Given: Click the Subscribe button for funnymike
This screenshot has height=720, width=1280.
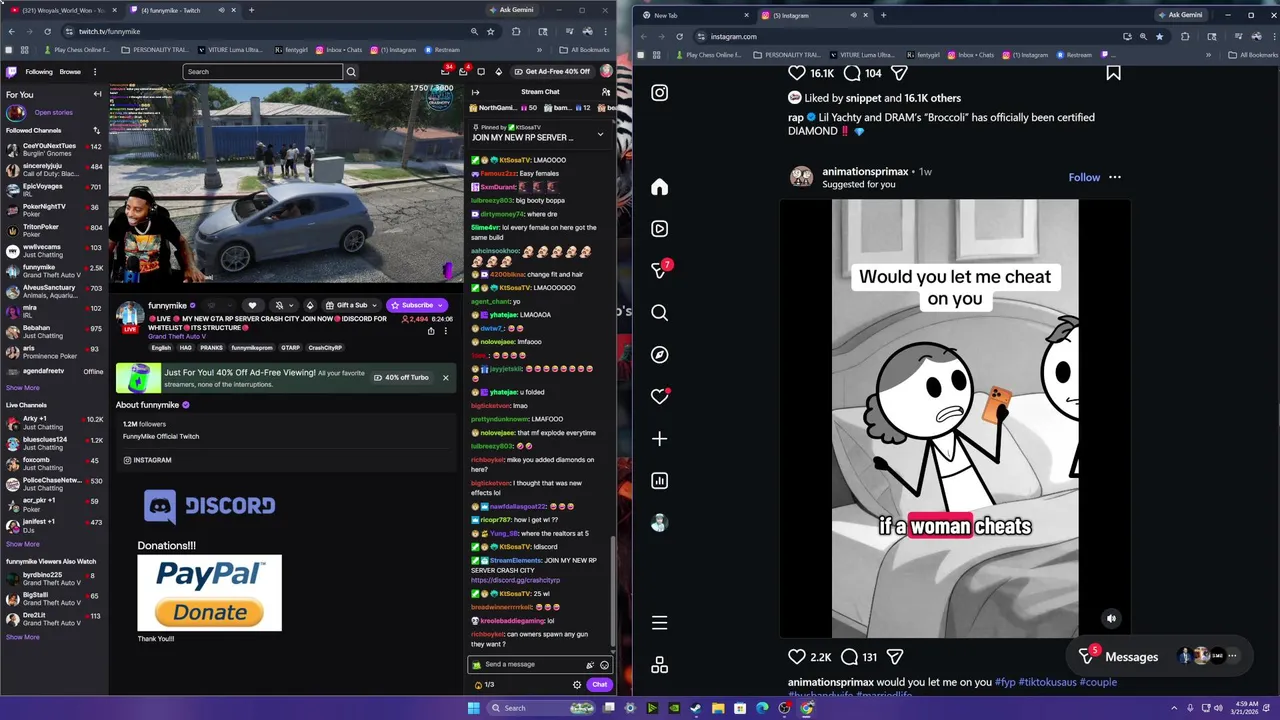Looking at the screenshot, I should [417, 305].
